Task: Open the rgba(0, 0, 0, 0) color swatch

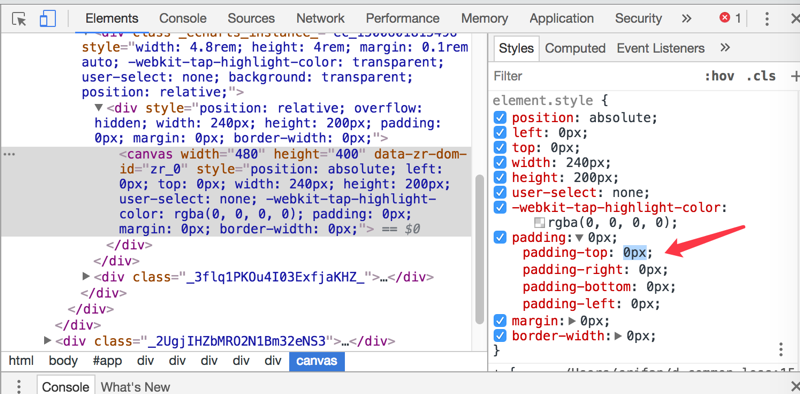Action: coord(539,223)
